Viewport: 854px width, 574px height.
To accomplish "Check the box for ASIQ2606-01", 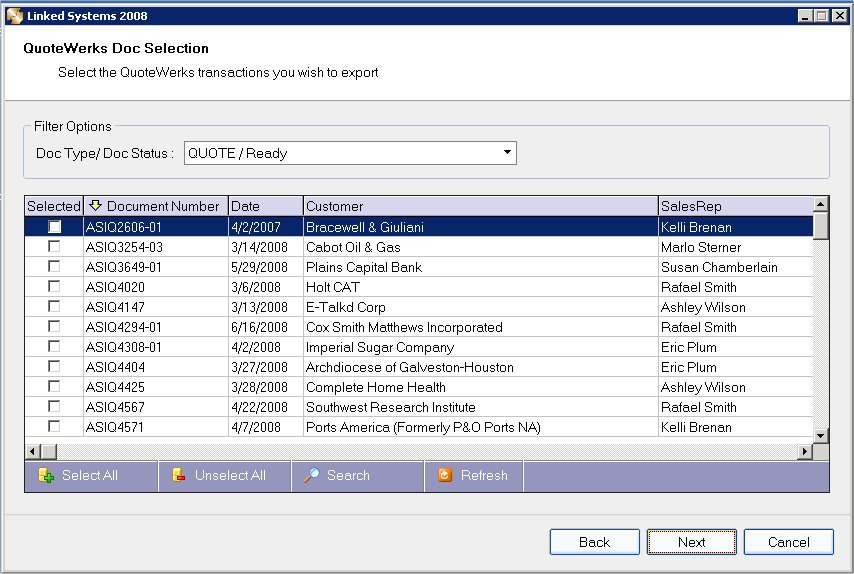I will pos(54,227).
